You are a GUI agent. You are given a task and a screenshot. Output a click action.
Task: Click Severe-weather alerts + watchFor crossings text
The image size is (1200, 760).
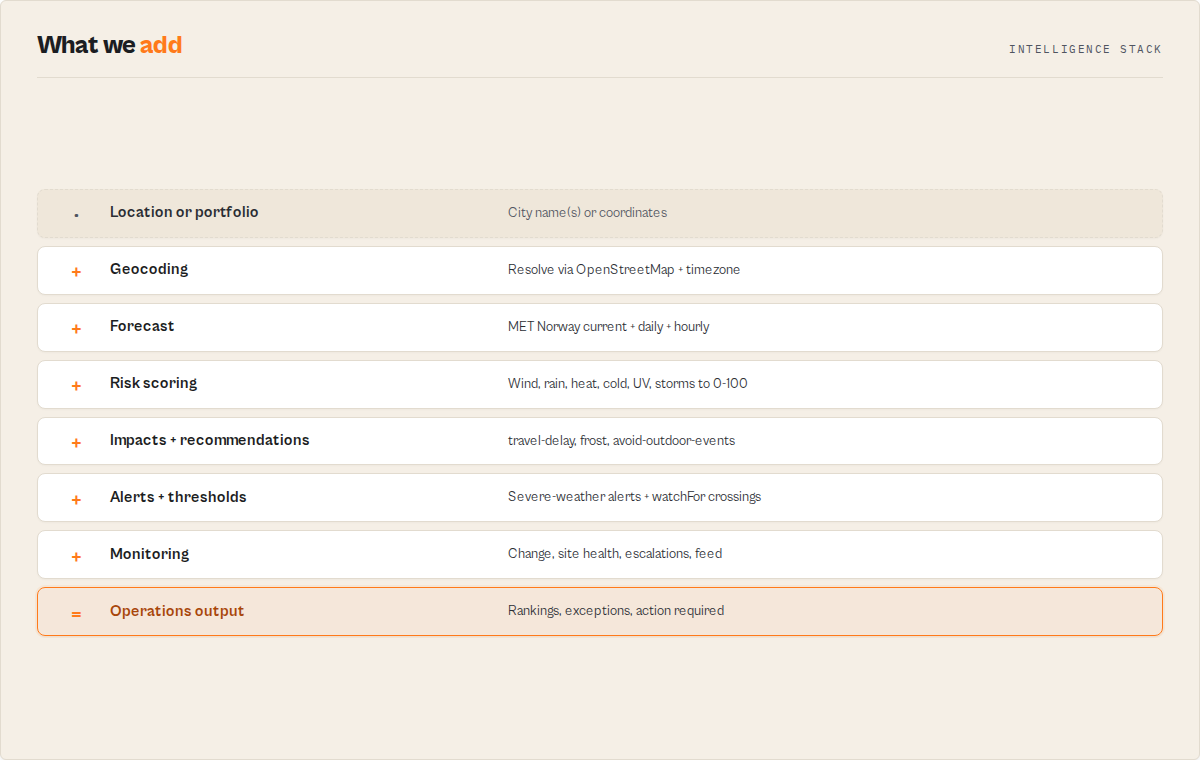[634, 497]
